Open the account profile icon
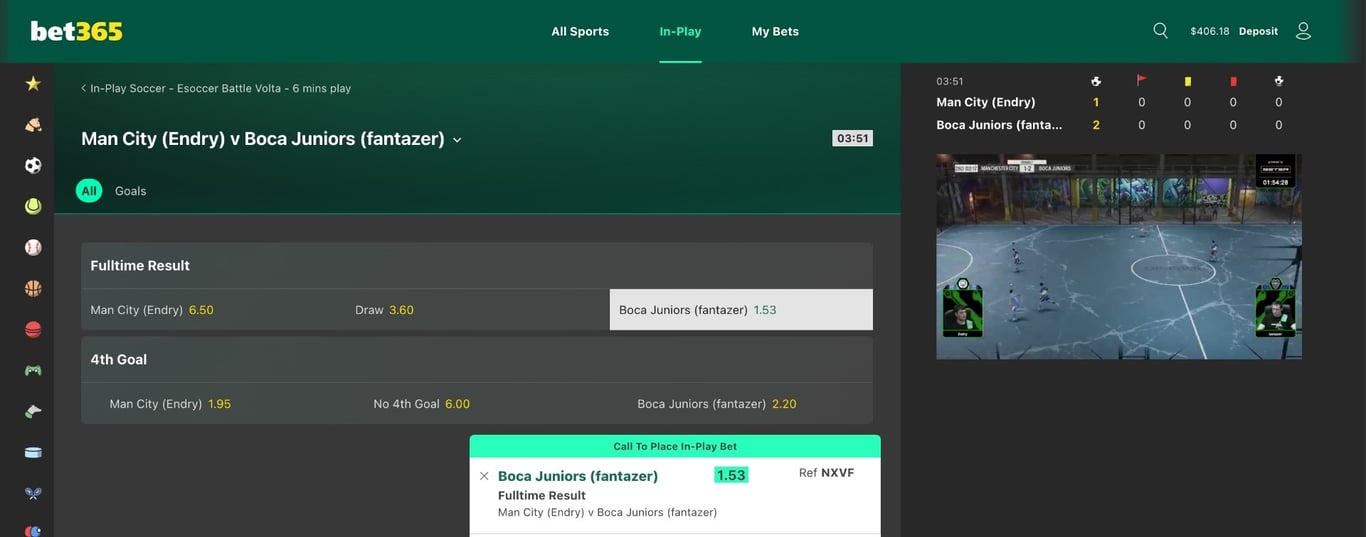The image size is (1366, 537). tap(1303, 31)
